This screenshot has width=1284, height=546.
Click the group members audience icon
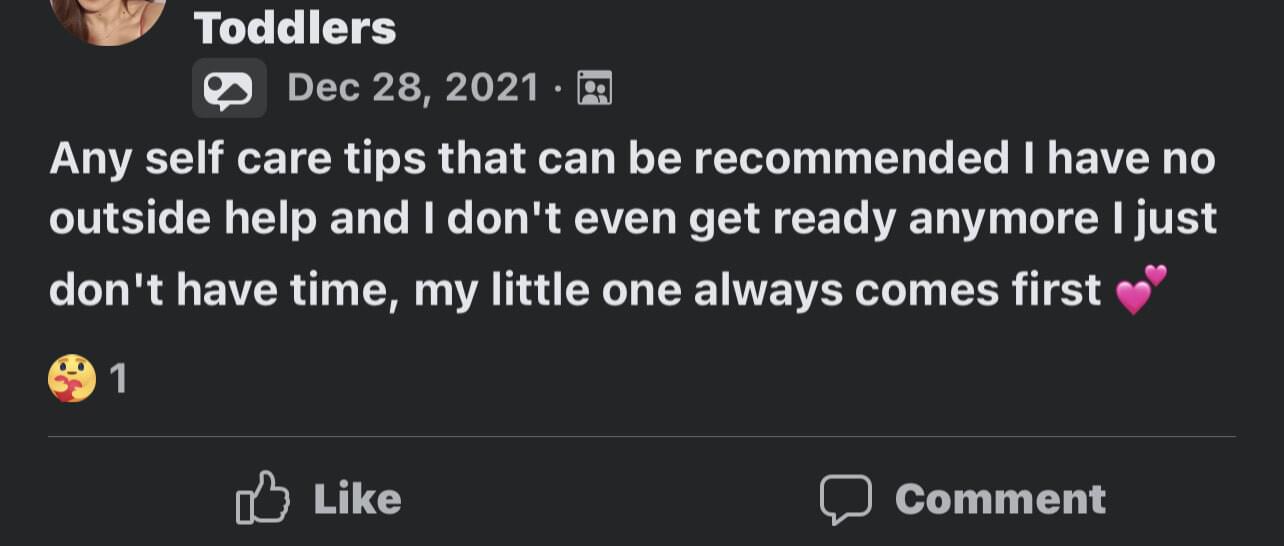(595, 89)
